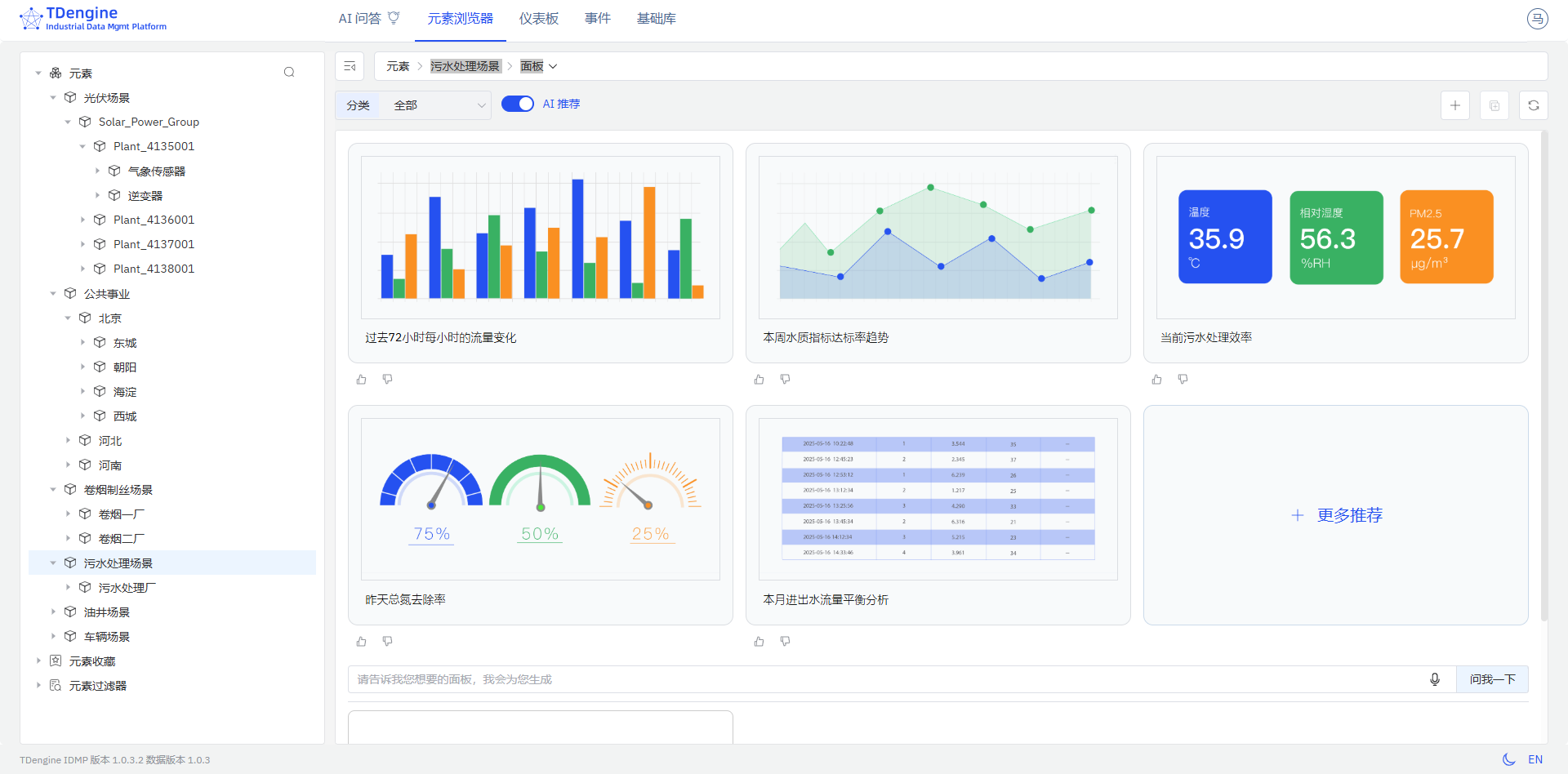
Task: Open the 过去72小时每小时的流量变化 bar chart thumbnail
Action: point(541,237)
